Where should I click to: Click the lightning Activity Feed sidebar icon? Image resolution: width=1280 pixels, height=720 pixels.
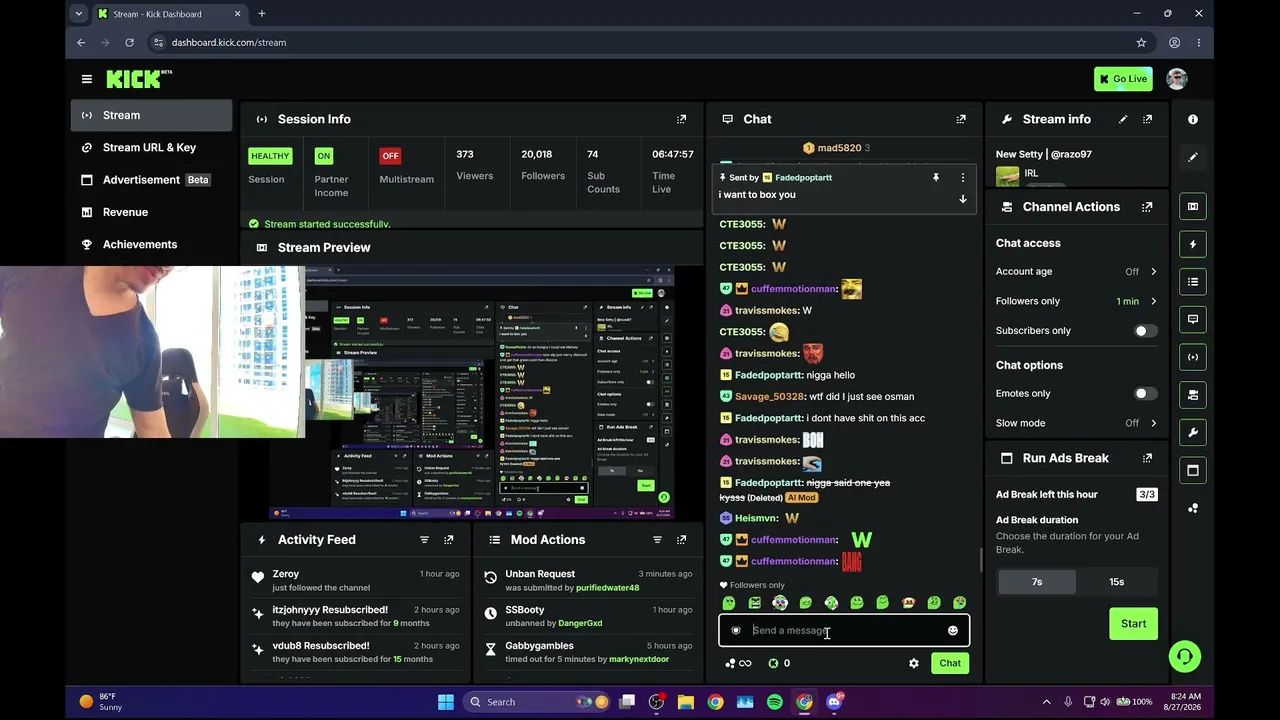pyautogui.click(x=1193, y=244)
